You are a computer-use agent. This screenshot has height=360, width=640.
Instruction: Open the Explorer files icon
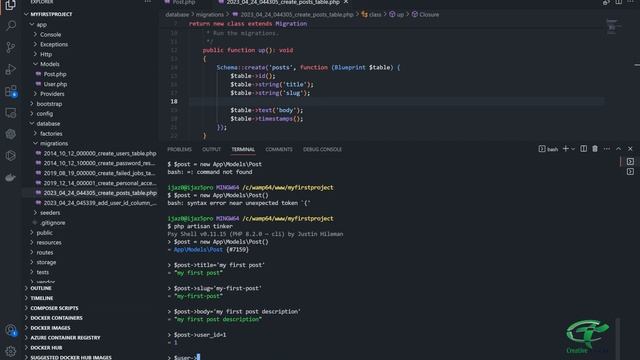click(x=11, y=5)
